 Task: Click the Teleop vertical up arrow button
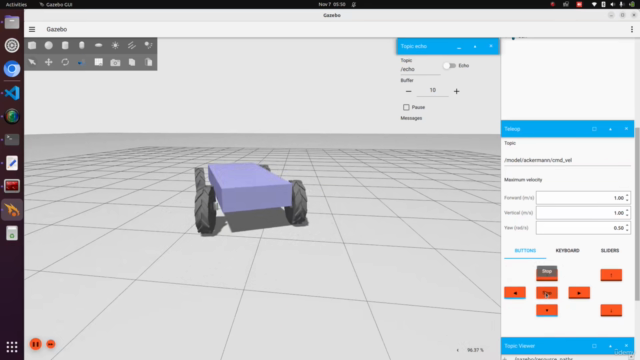(611, 275)
